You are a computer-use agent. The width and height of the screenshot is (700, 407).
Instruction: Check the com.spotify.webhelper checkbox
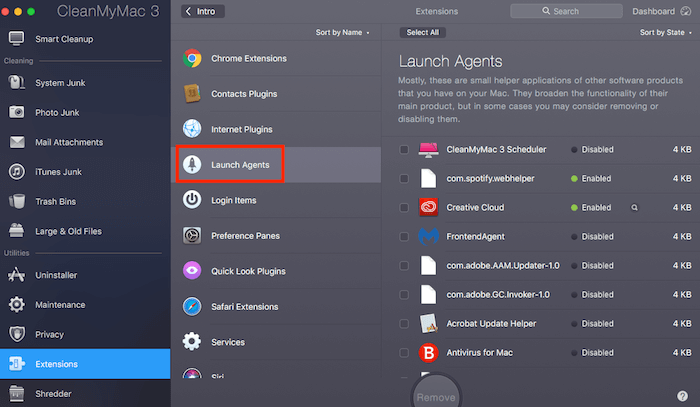point(404,179)
